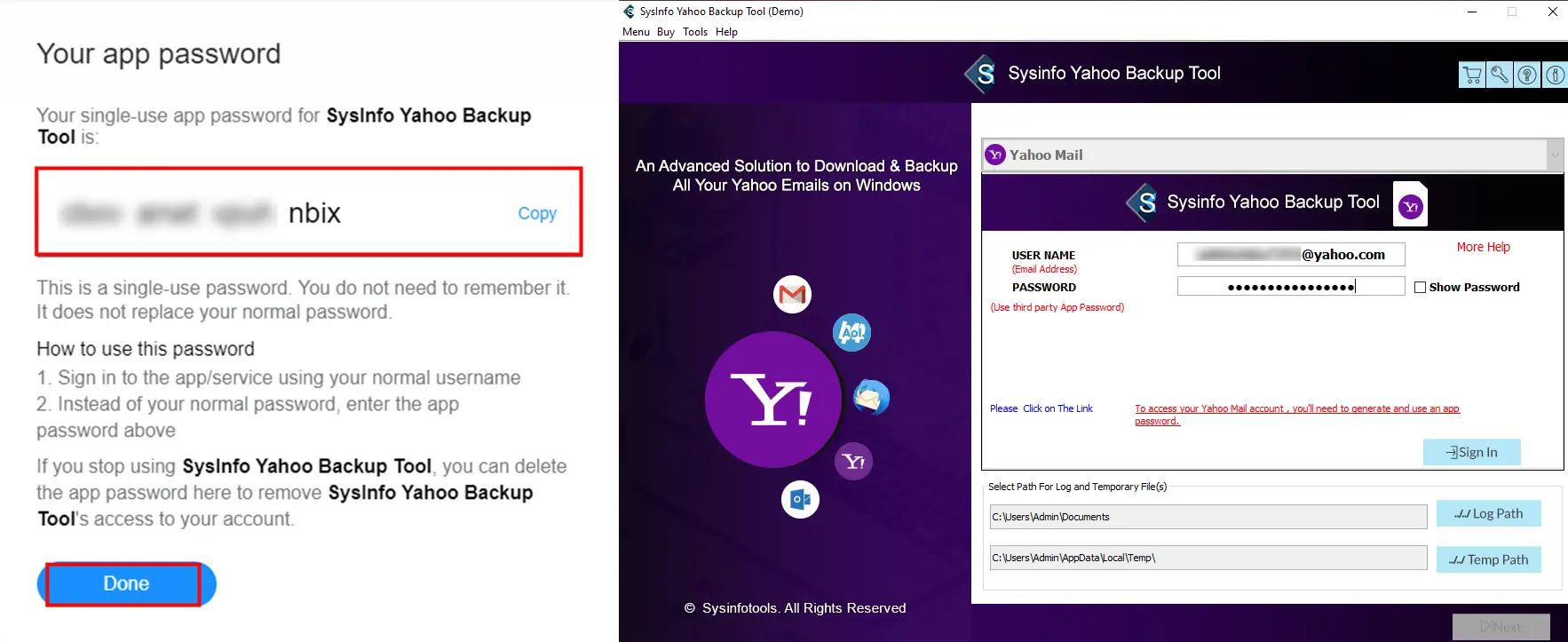Screen dimensions: 1568x642
Task: Click the Sysinfo logo in the login panel
Action: click(x=1143, y=202)
